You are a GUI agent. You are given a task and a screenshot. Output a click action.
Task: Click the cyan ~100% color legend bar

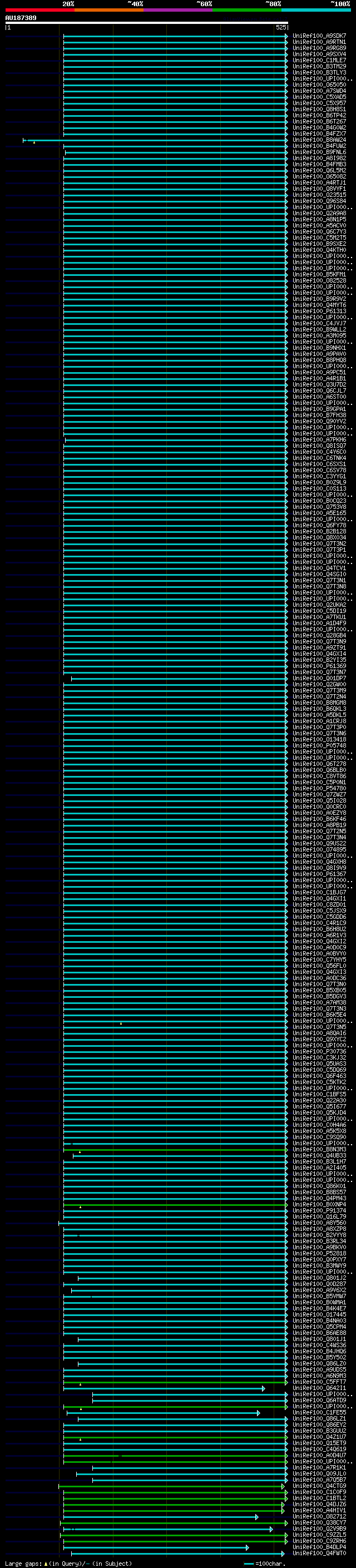point(316,10)
